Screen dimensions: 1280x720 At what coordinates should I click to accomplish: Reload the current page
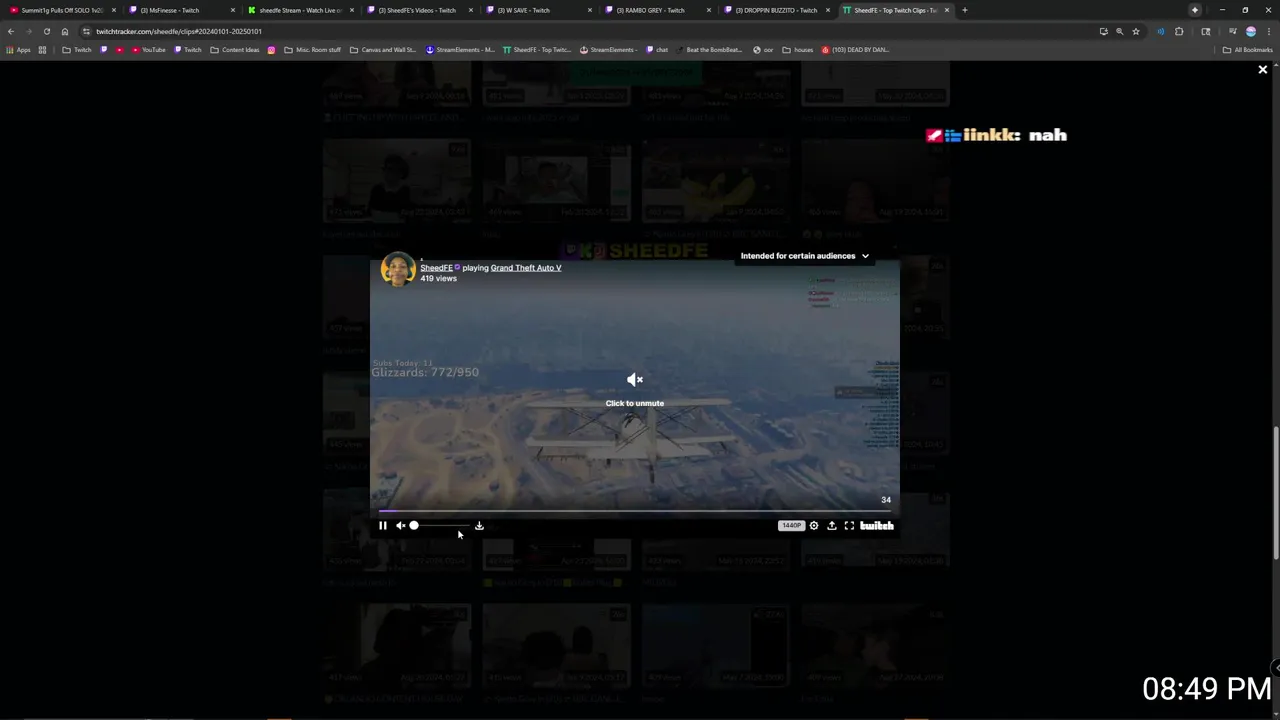[x=46, y=31]
